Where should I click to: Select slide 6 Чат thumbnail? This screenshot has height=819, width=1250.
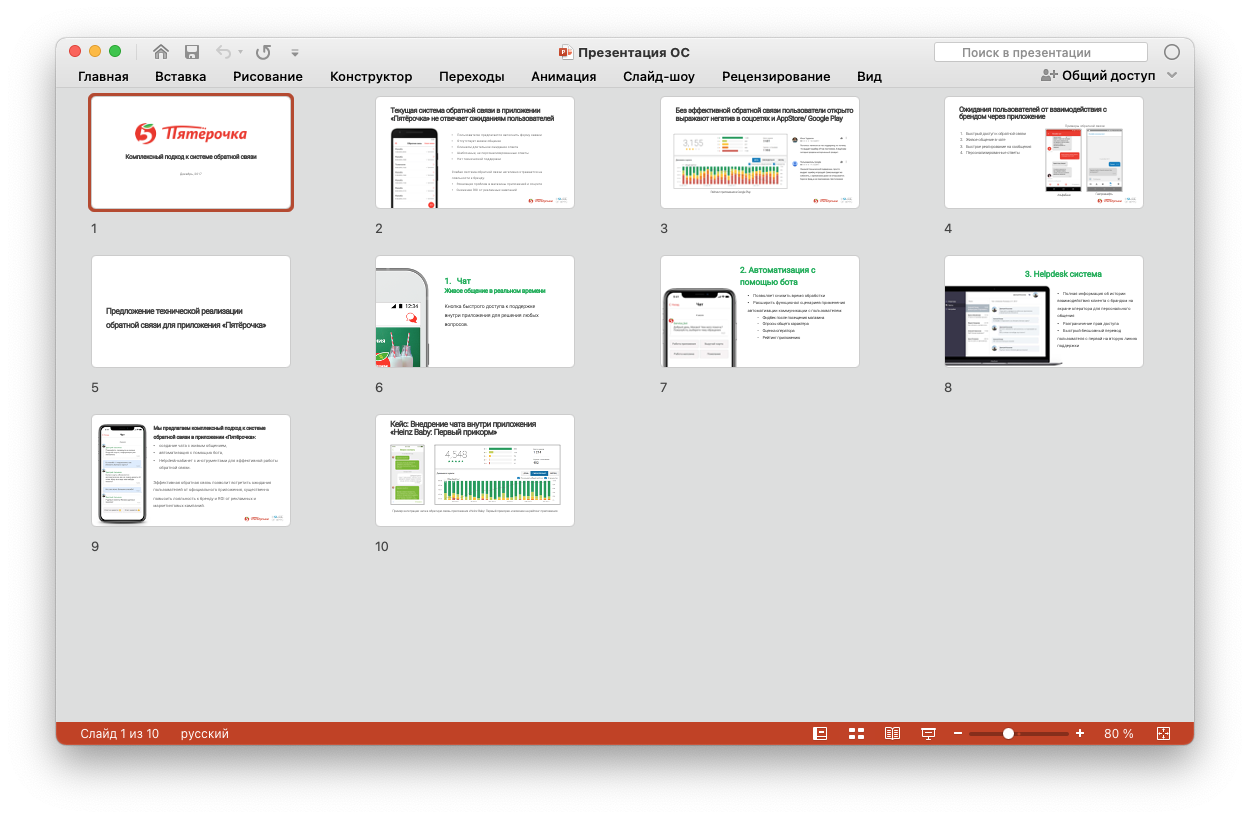[475, 311]
